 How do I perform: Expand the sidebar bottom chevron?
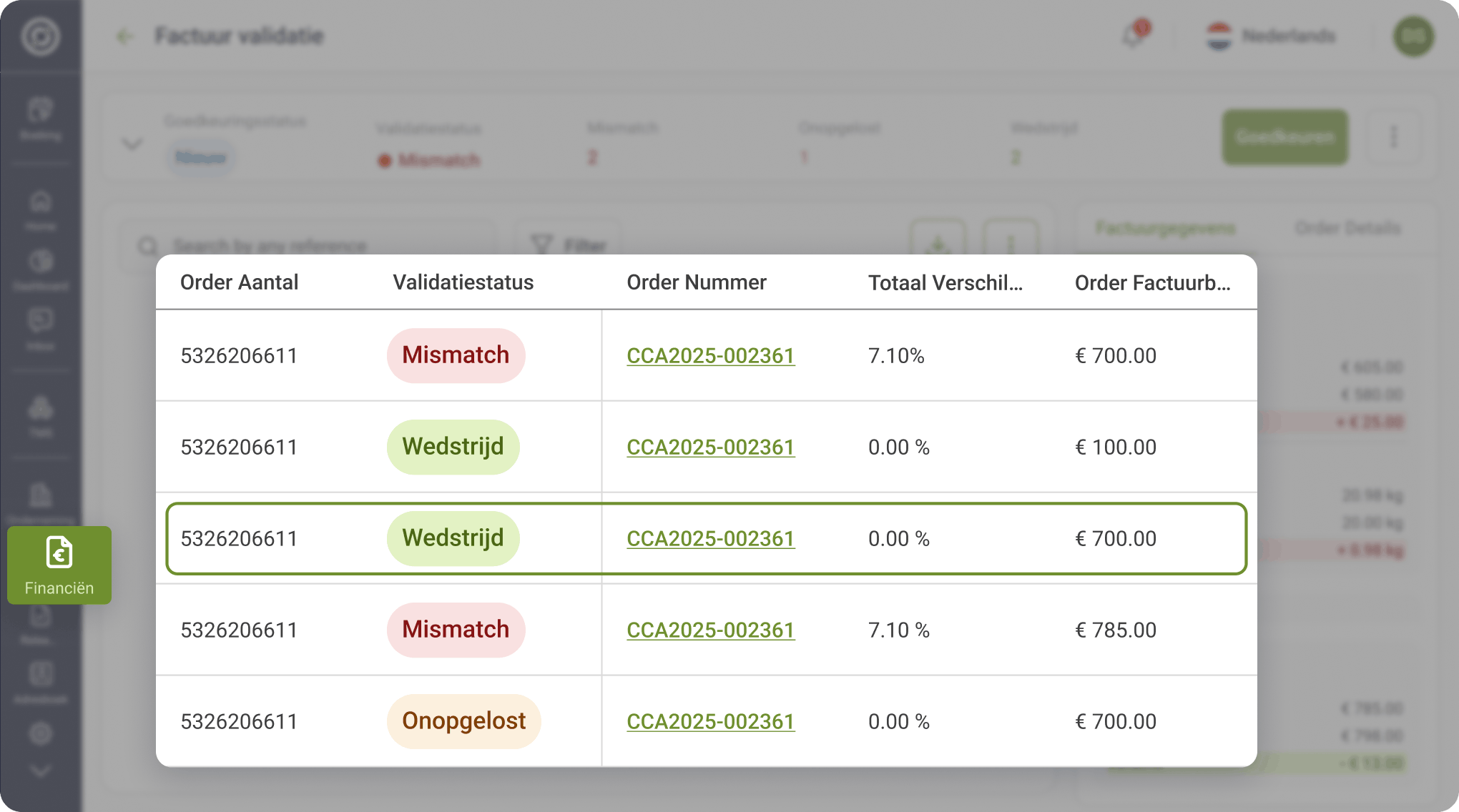tap(41, 771)
